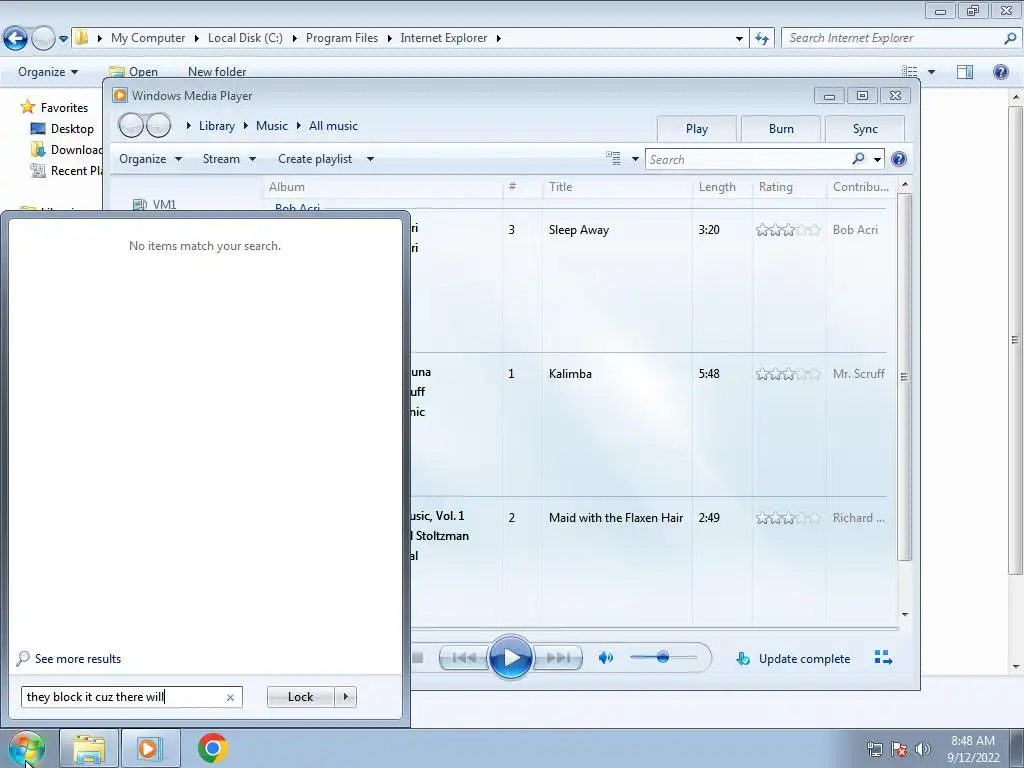Skip to the previous track
Viewport: 1024px width, 768px height.
464,658
